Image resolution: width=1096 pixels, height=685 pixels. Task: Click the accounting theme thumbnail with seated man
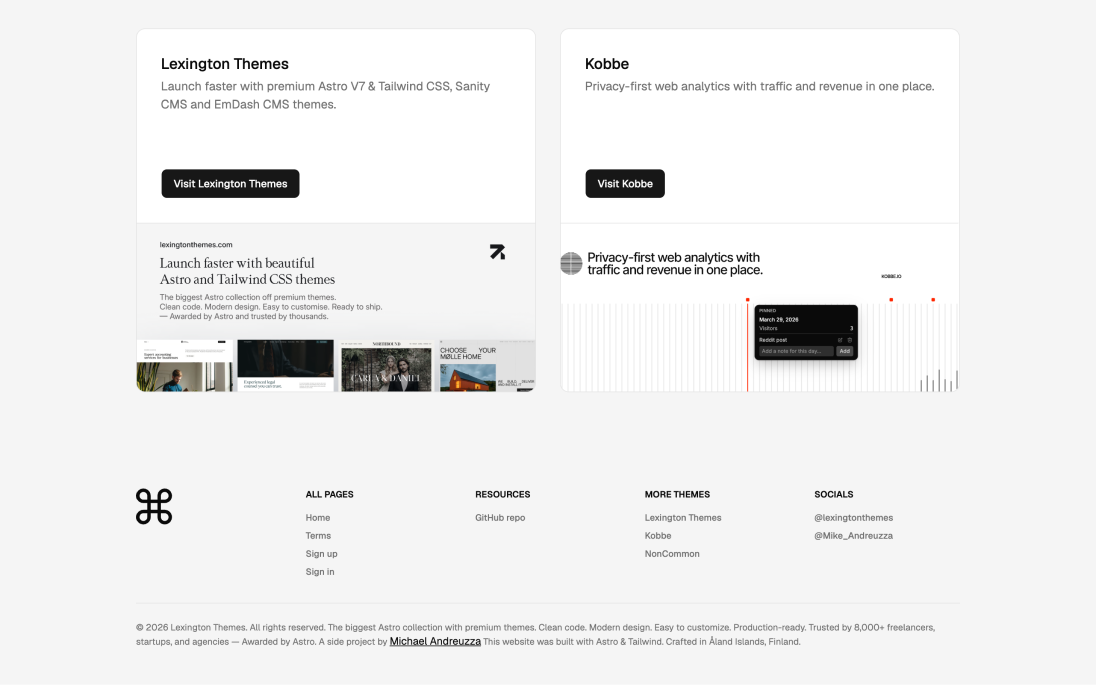tap(185, 366)
